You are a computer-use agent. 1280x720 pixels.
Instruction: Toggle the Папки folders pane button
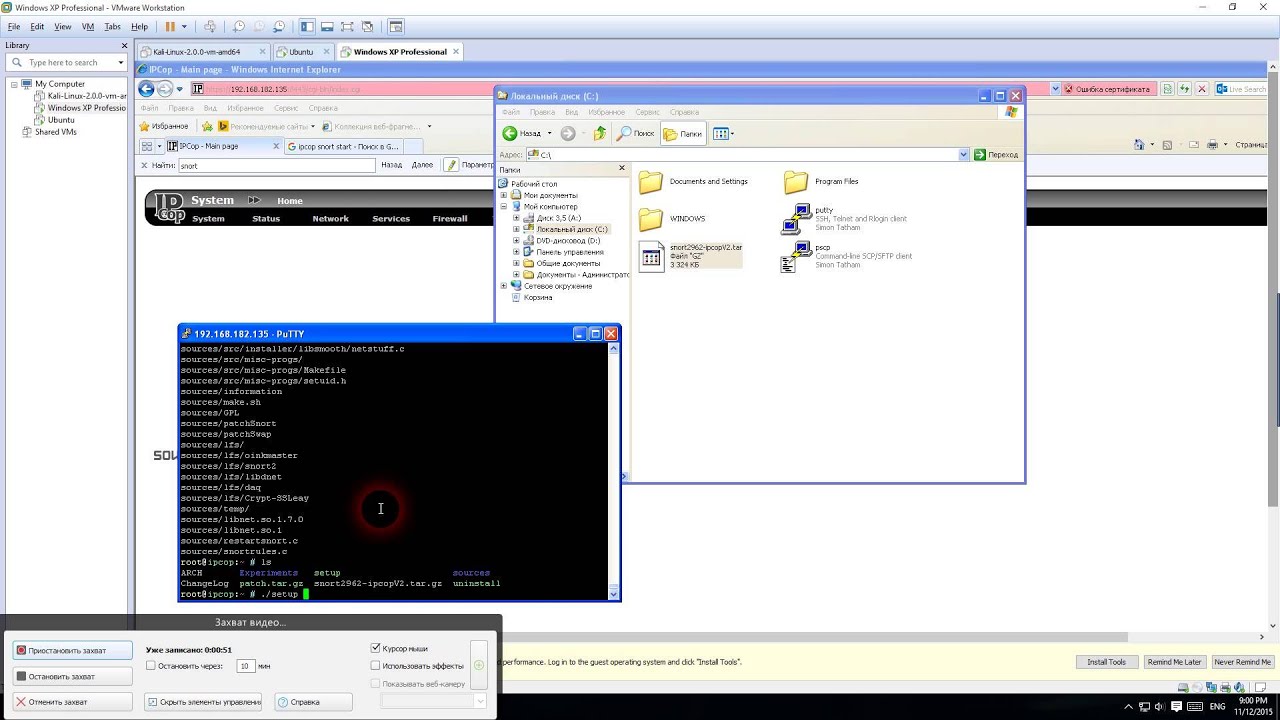coord(684,133)
